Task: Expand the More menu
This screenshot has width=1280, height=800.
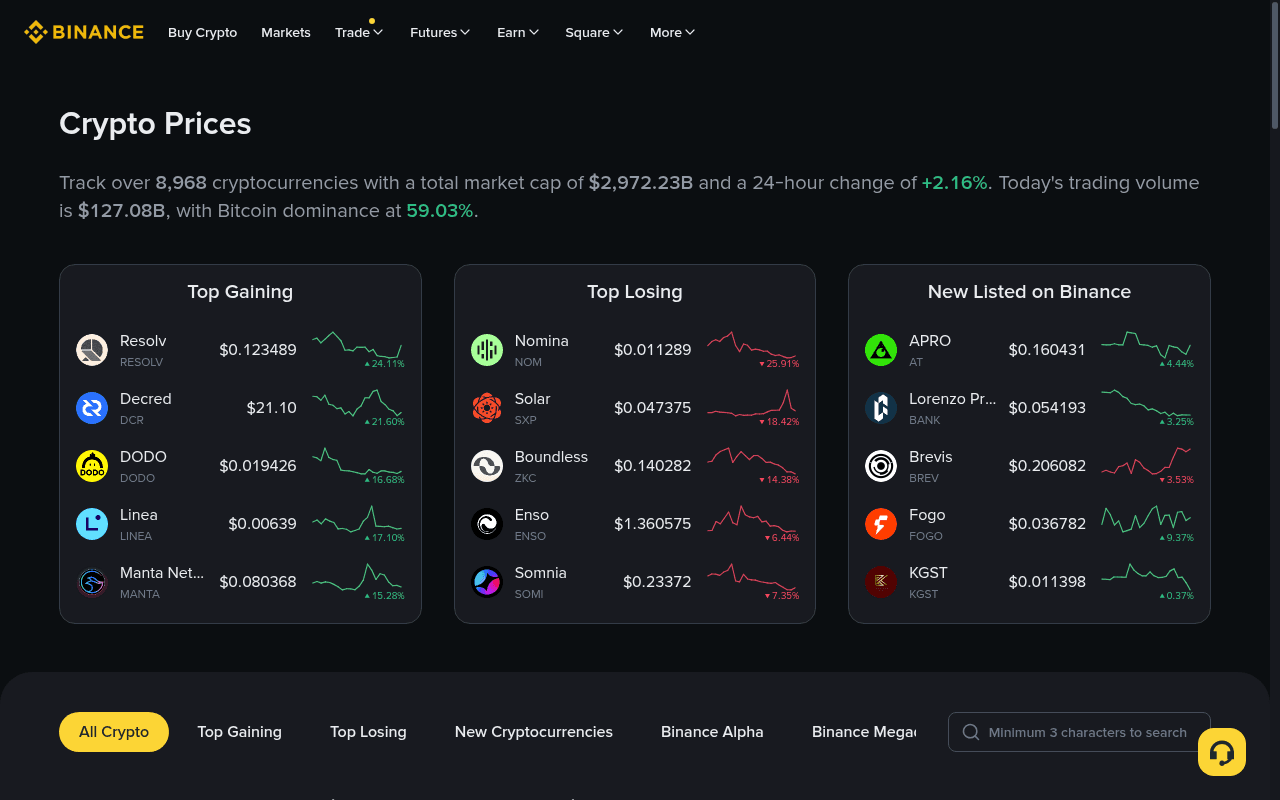Action: click(672, 32)
